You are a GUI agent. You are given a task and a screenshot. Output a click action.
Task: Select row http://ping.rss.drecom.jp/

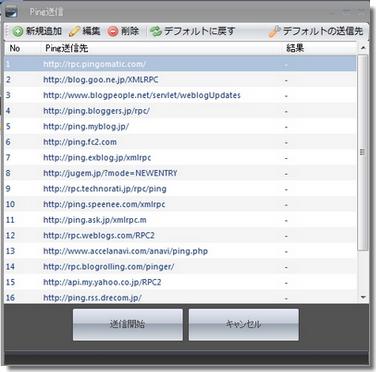pyautogui.click(x=180, y=297)
